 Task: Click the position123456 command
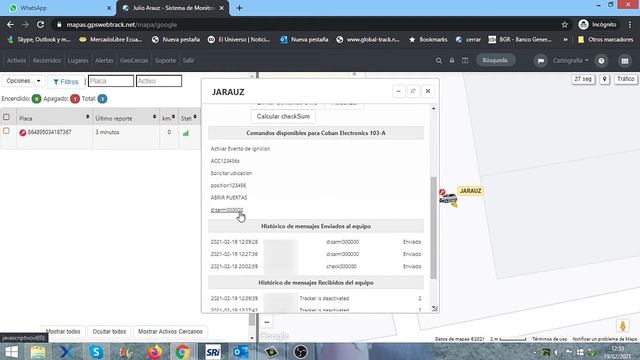click(x=228, y=185)
